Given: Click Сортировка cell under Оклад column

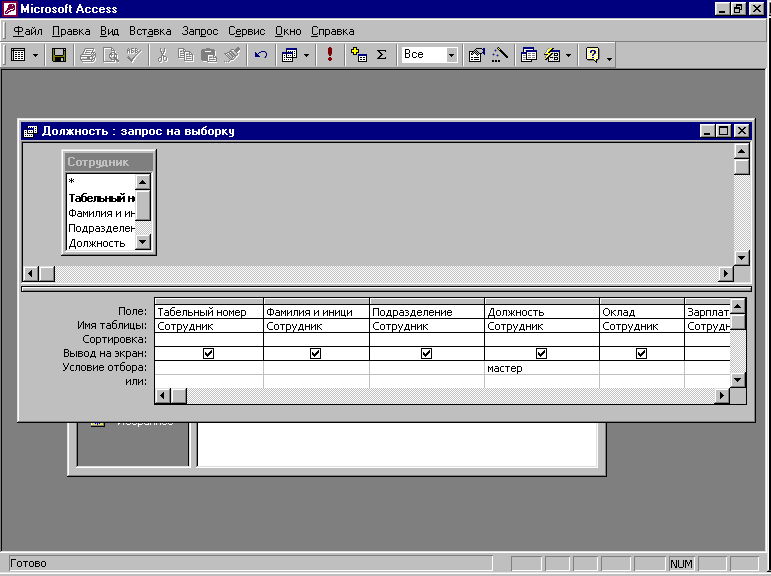Looking at the screenshot, I should tap(642, 339).
